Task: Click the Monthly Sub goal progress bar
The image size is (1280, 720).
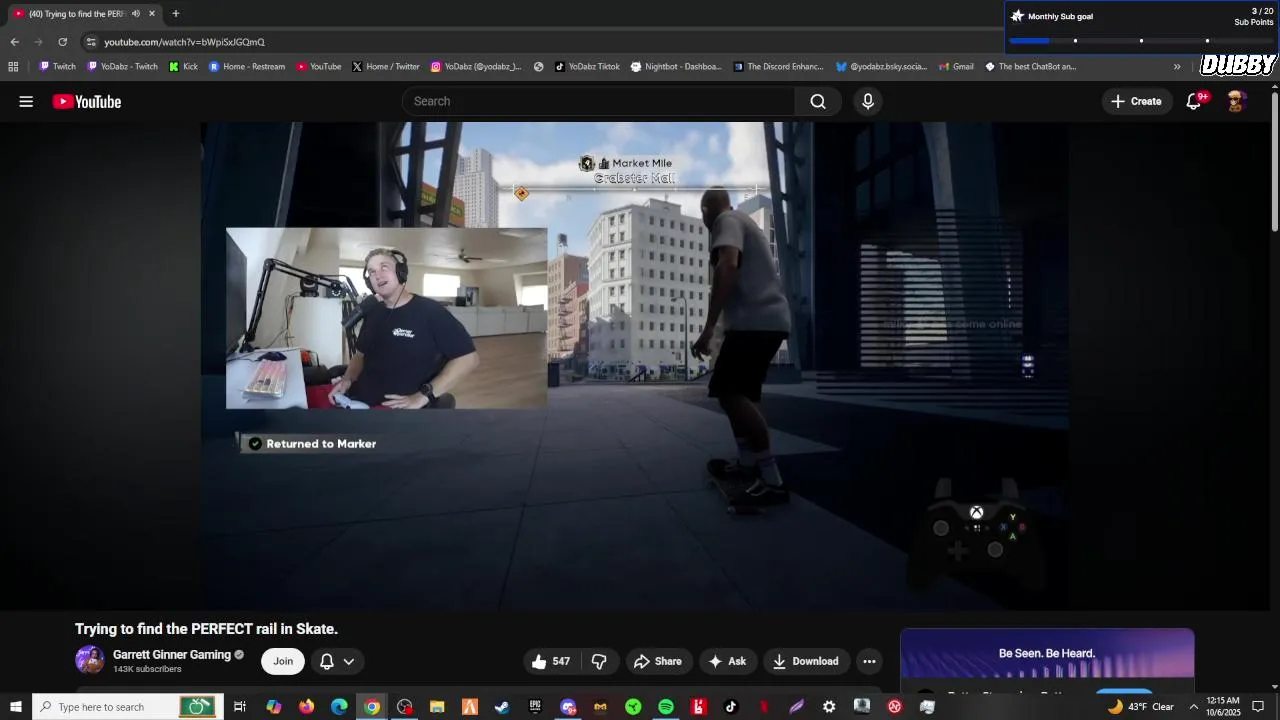Action: (x=1140, y=40)
